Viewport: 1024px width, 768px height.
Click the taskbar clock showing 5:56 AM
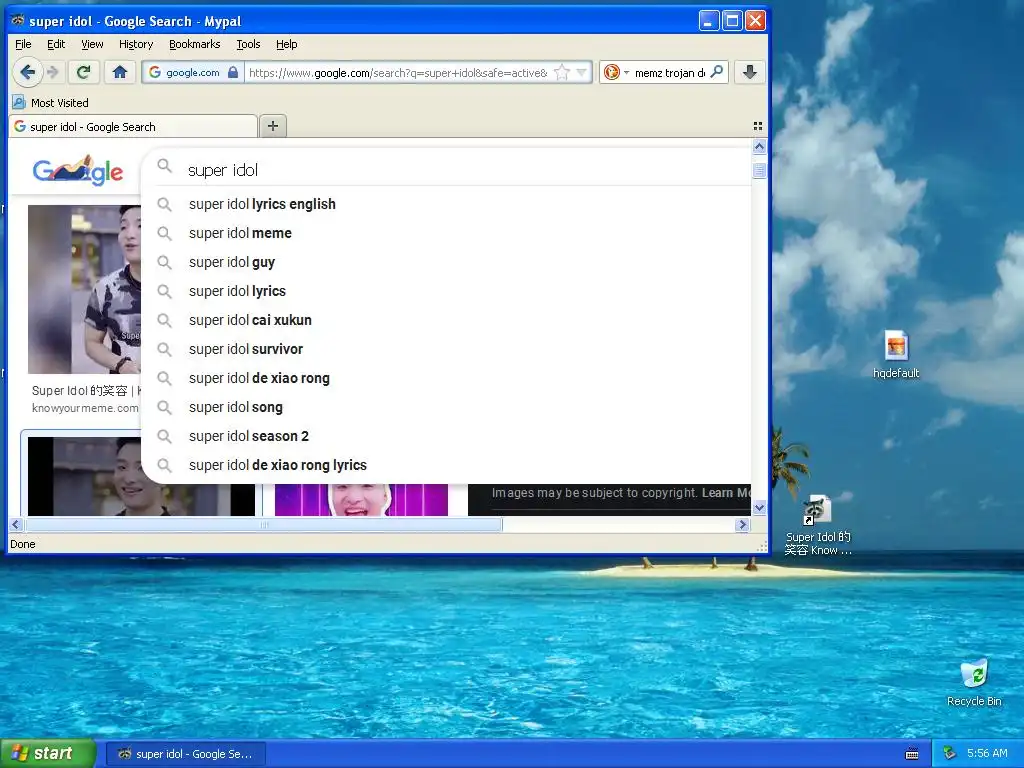987,754
